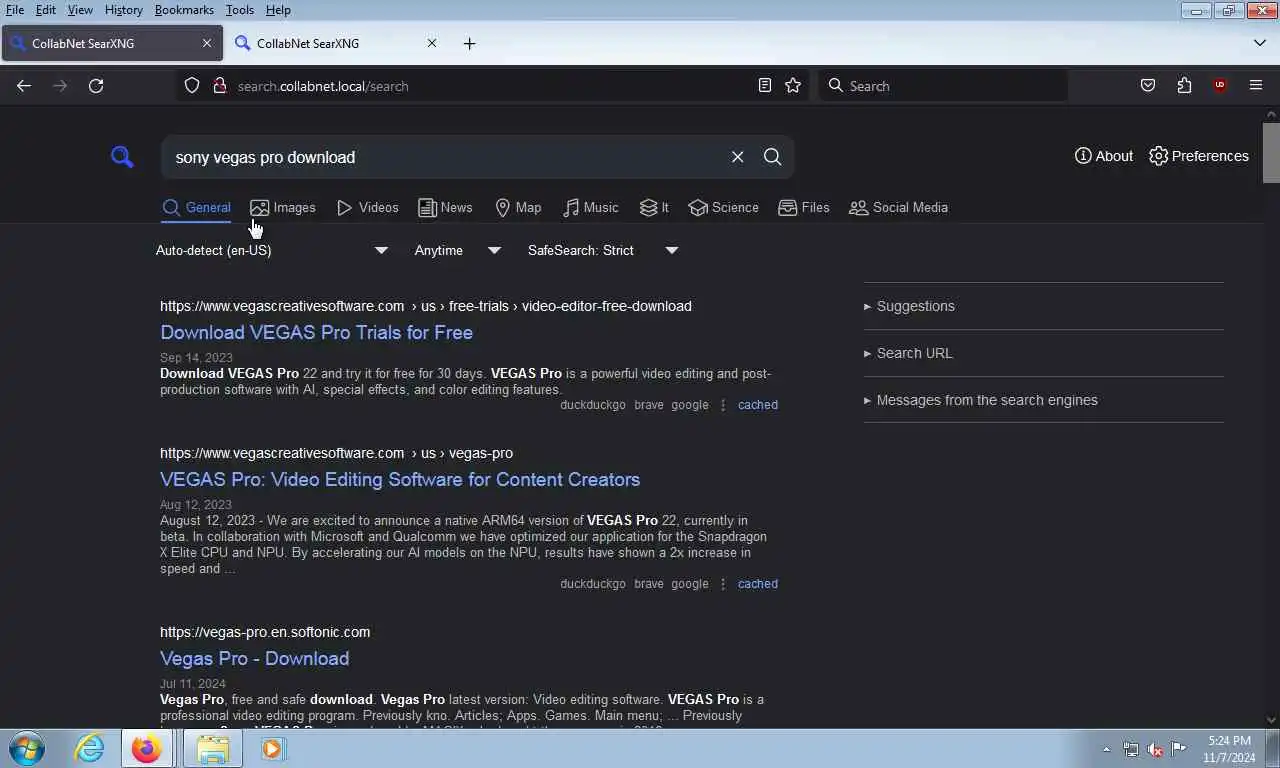Open more options dots on VEGAS Pro Trials result
The height and width of the screenshot is (768, 1280).
[723, 405]
